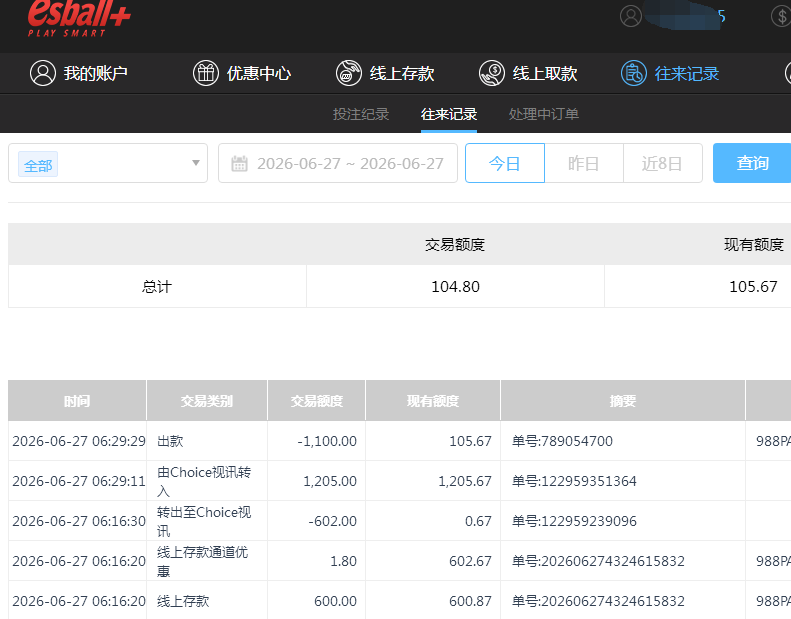This screenshot has height=619, width=791.
Task: Click the 摘要 column header
Action: click(623, 401)
